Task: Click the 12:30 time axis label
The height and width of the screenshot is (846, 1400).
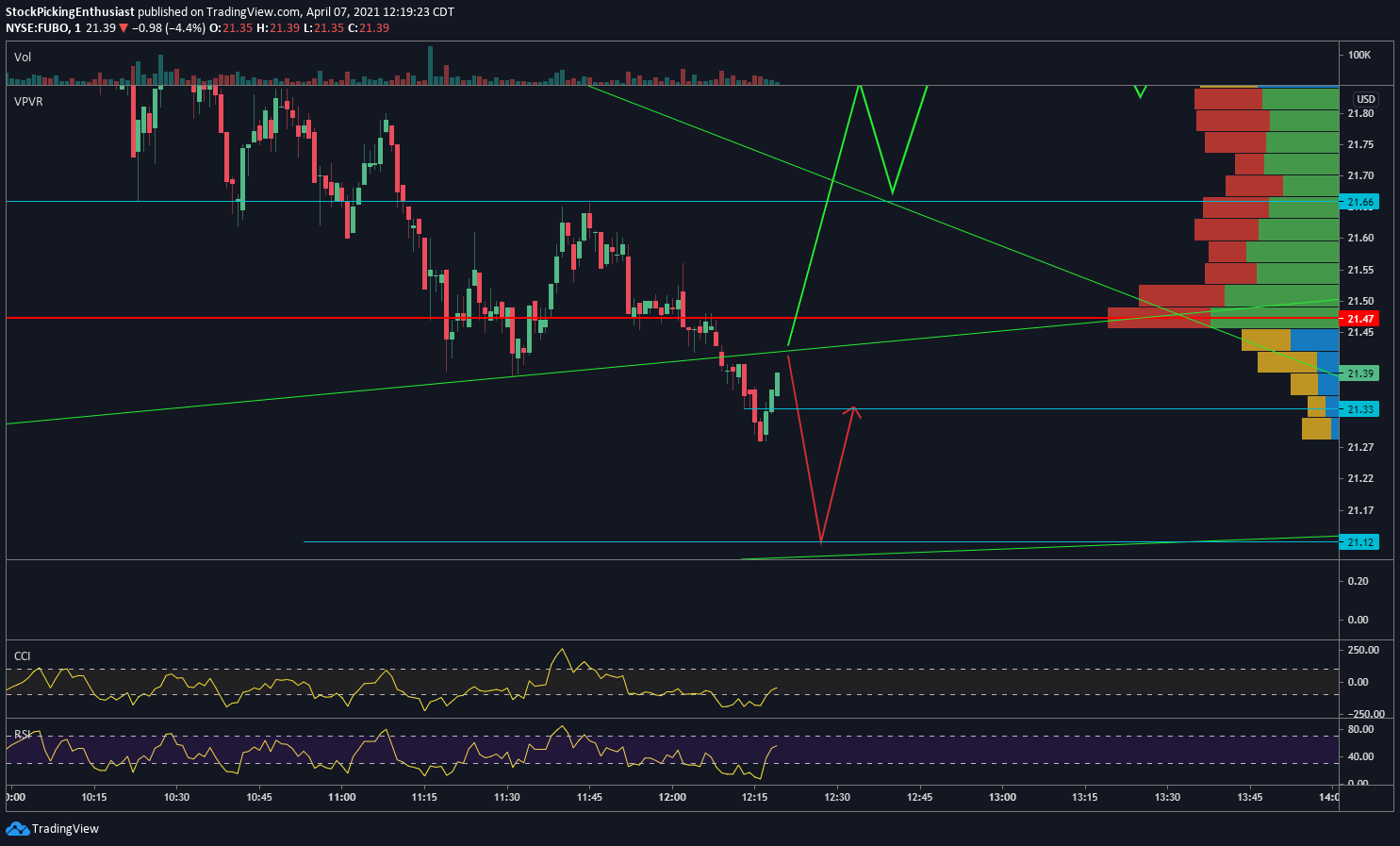Action: coord(837,797)
